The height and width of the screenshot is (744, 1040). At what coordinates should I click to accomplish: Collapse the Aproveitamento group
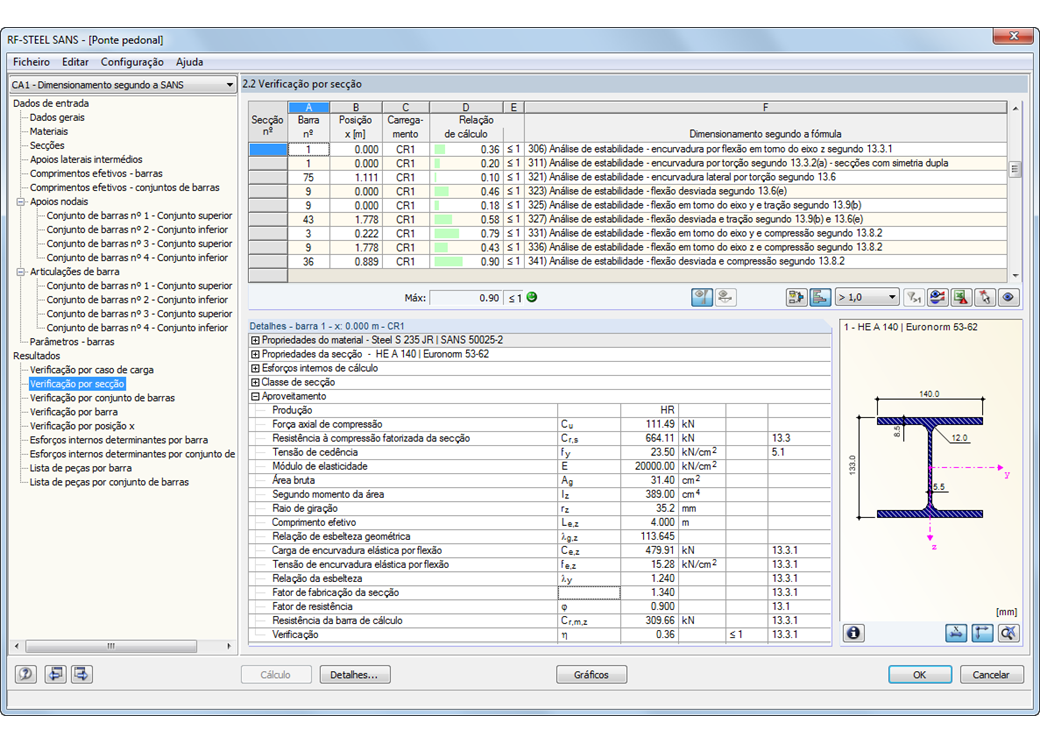click(255, 397)
